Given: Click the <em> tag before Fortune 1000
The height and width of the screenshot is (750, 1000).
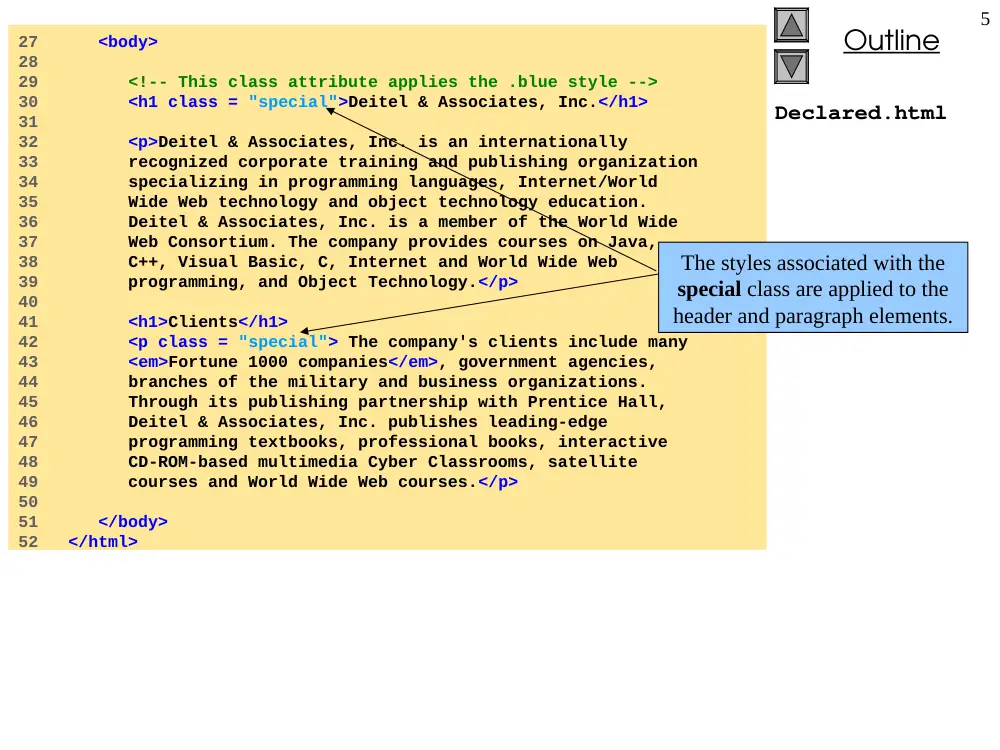Looking at the screenshot, I should (x=148, y=362).
